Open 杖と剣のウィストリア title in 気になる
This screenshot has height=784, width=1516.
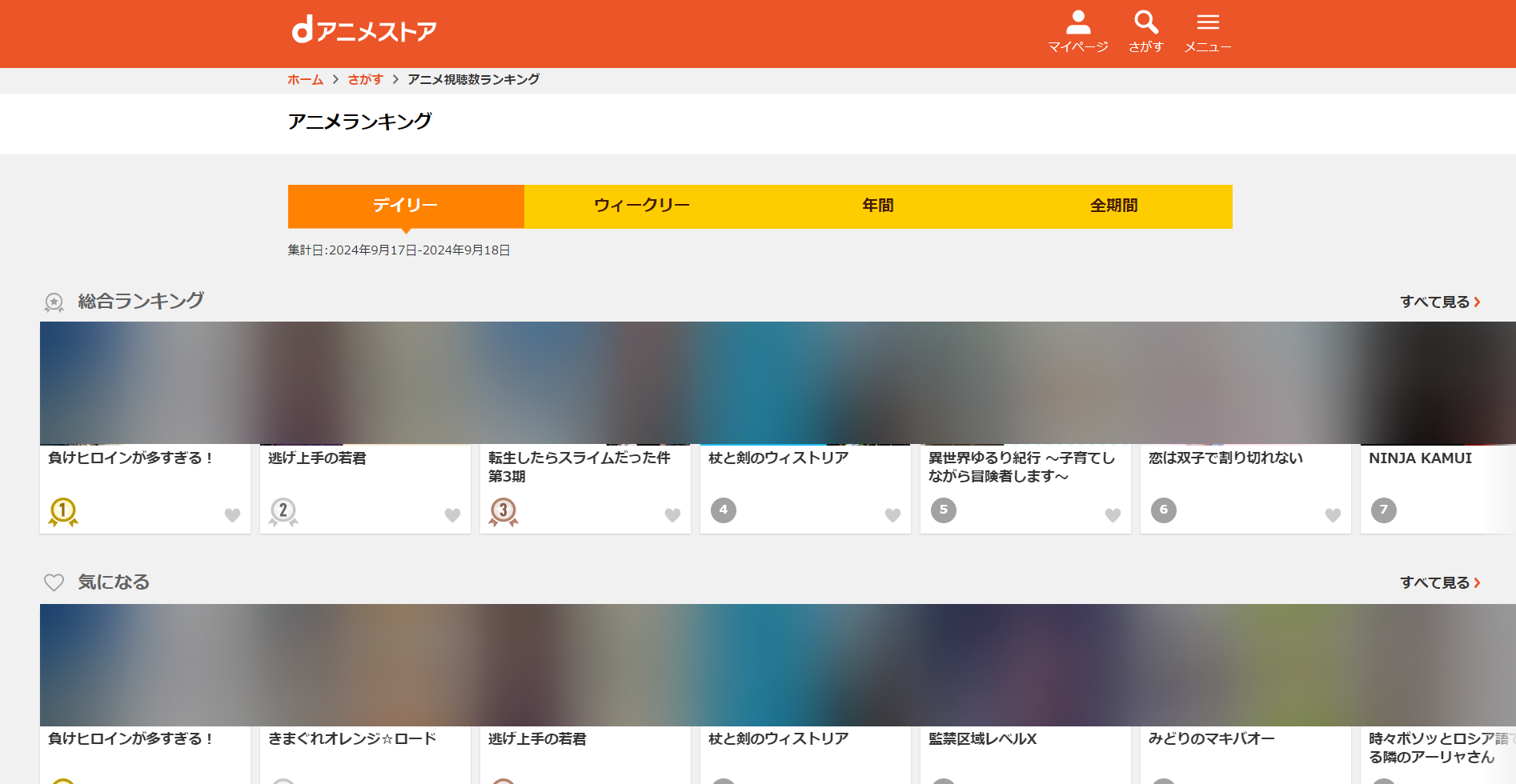pyautogui.click(x=778, y=738)
